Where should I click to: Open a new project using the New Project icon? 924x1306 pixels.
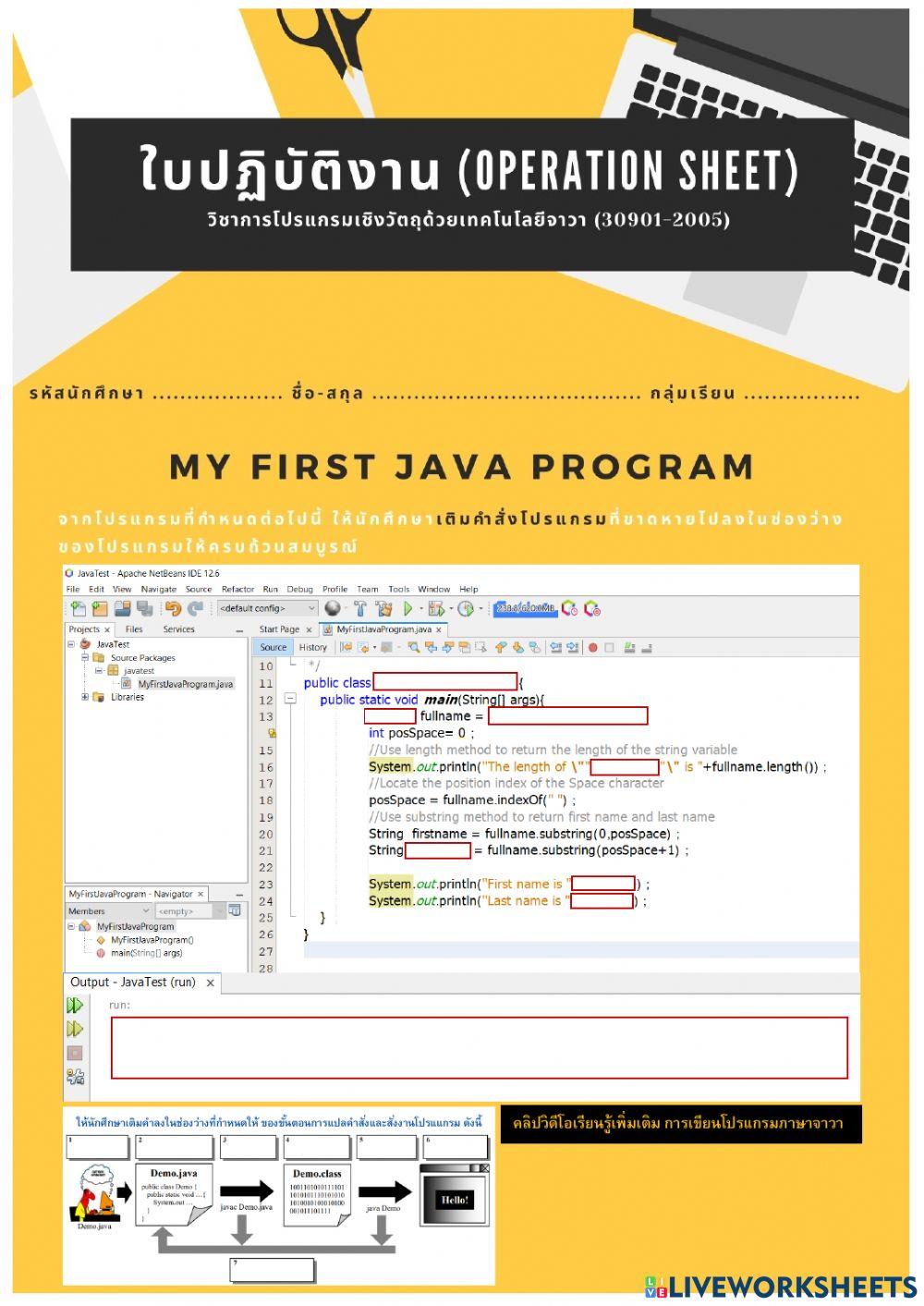click(x=98, y=608)
